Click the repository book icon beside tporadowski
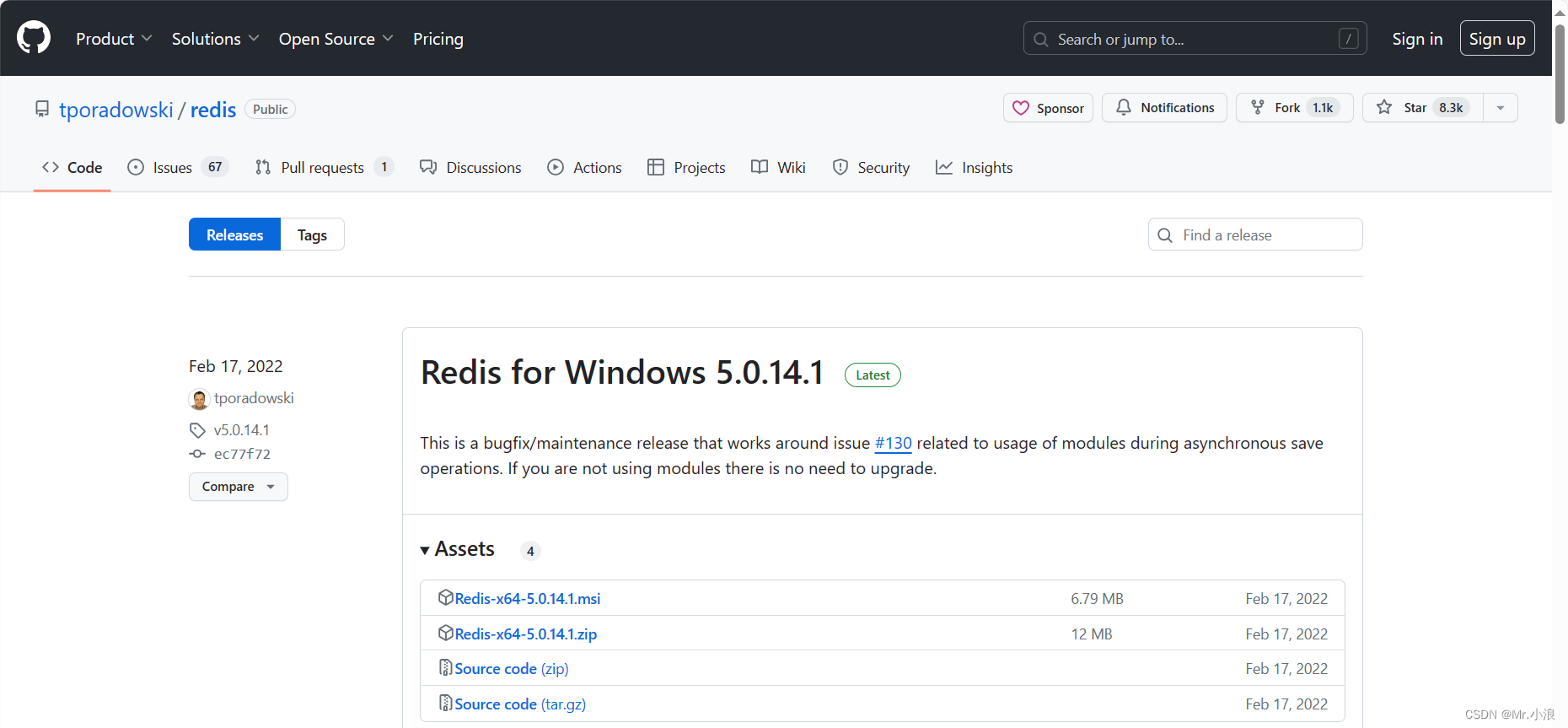 (x=42, y=110)
